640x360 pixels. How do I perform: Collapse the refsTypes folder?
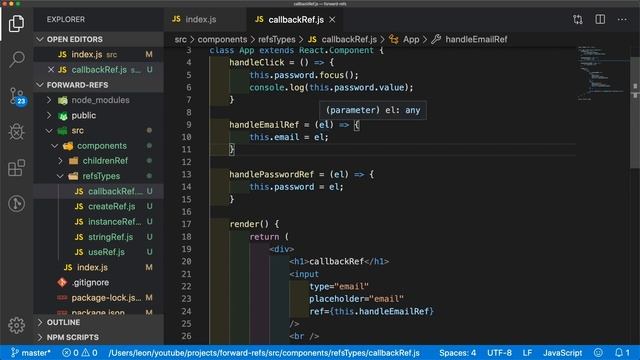click(98, 176)
